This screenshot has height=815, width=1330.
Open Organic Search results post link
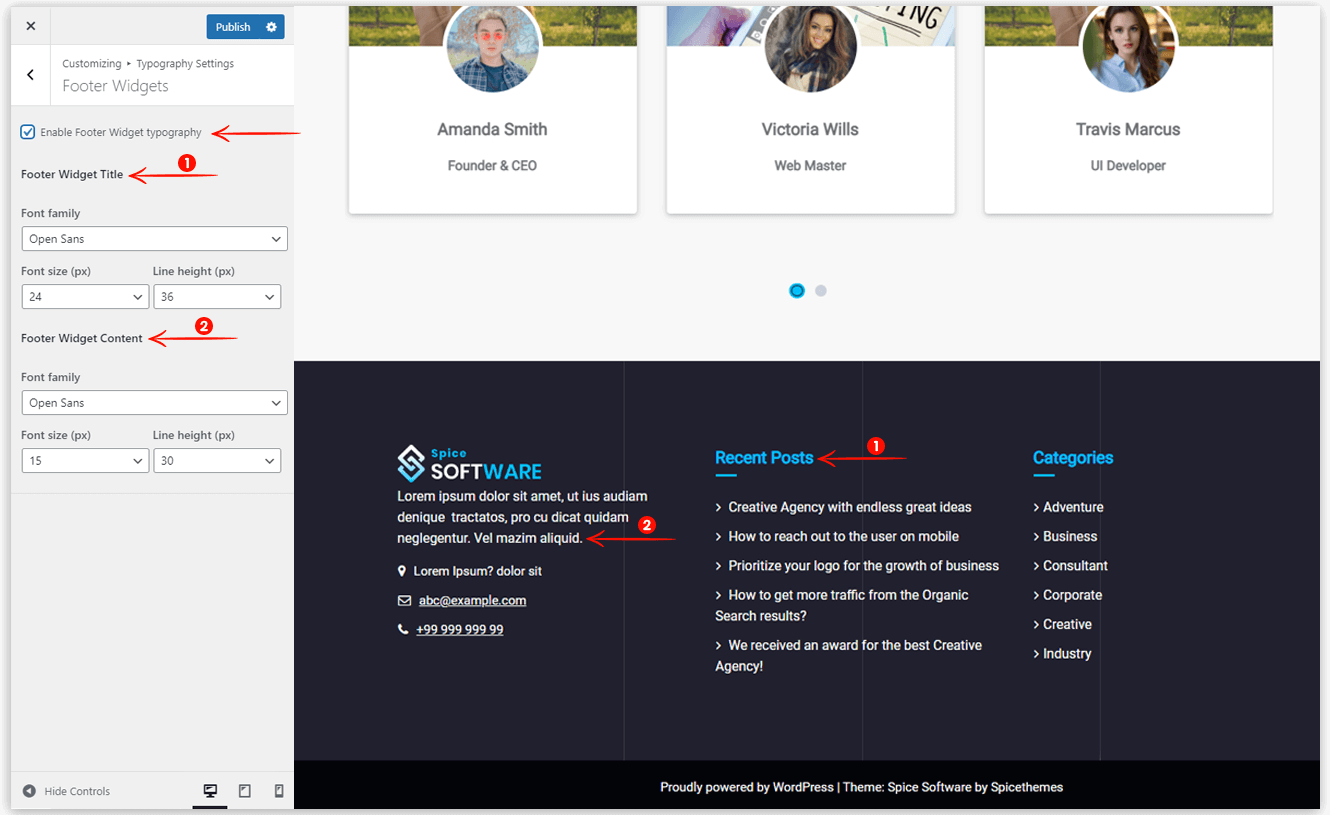(842, 605)
